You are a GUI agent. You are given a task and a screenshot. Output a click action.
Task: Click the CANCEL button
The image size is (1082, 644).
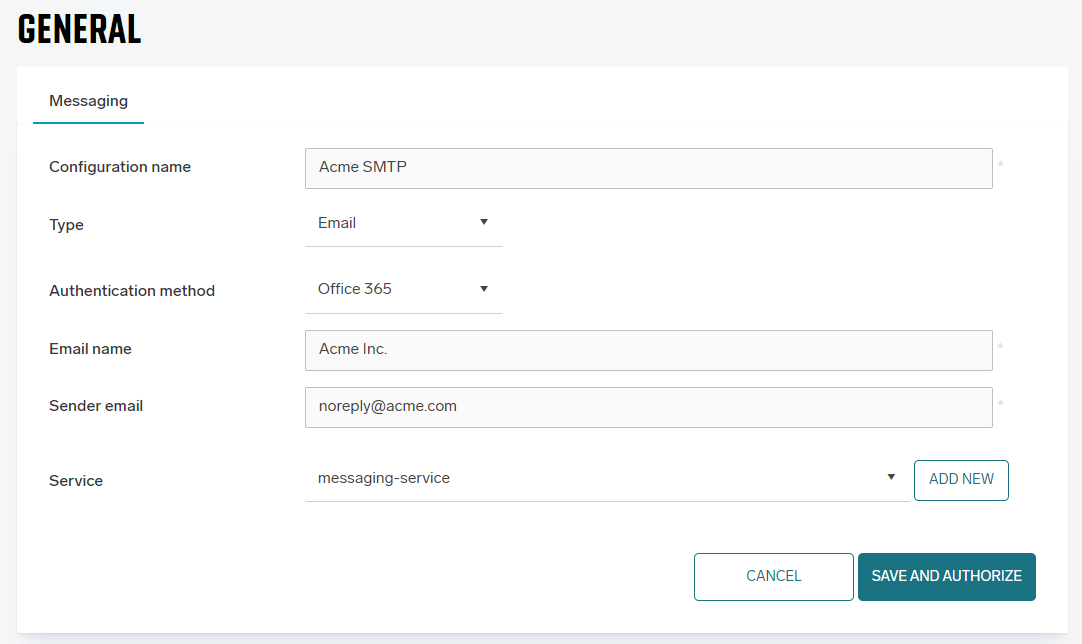tap(773, 576)
